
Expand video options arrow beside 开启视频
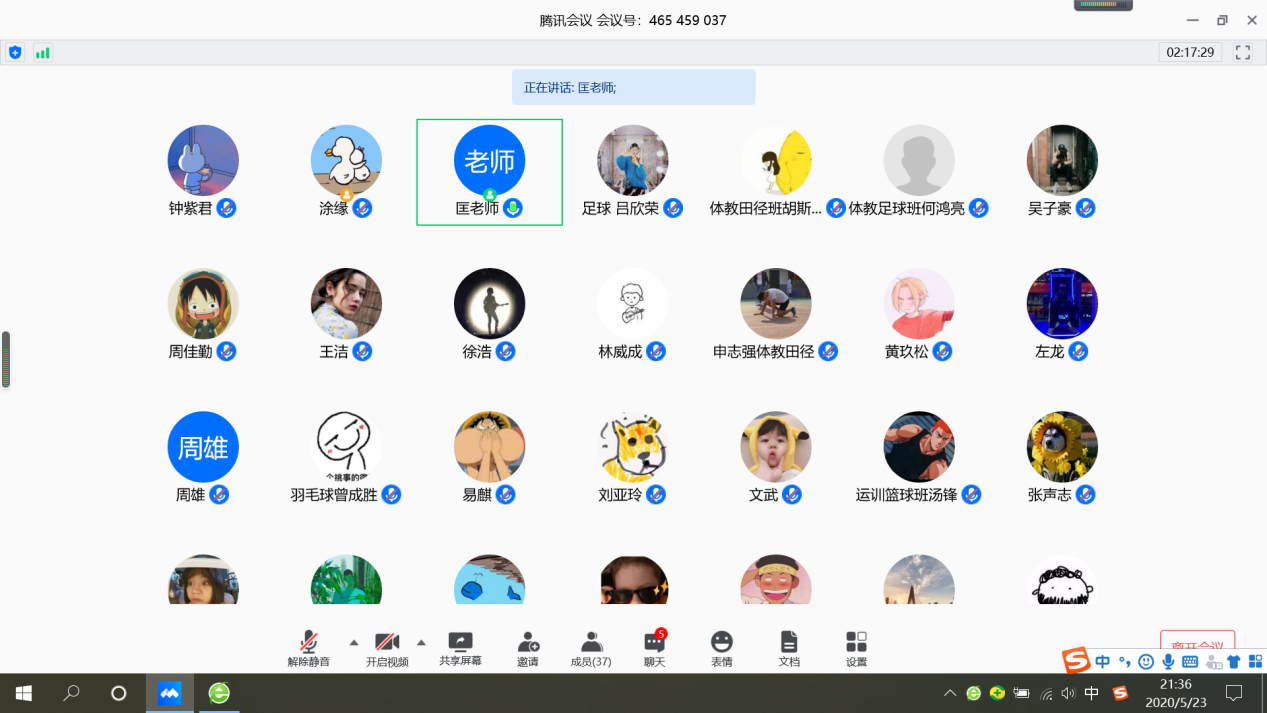point(421,642)
